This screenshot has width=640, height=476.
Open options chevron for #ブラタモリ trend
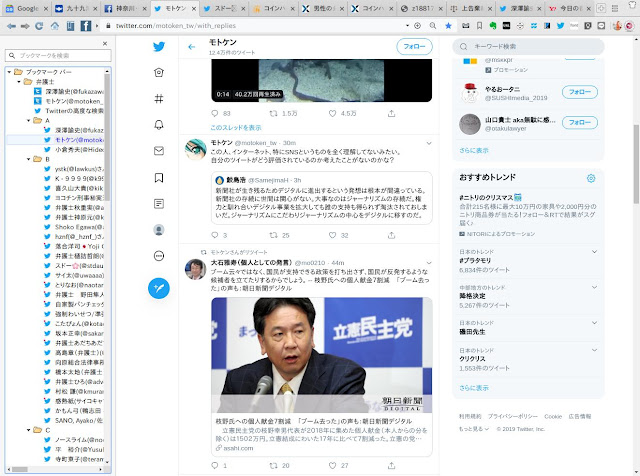(594, 252)
